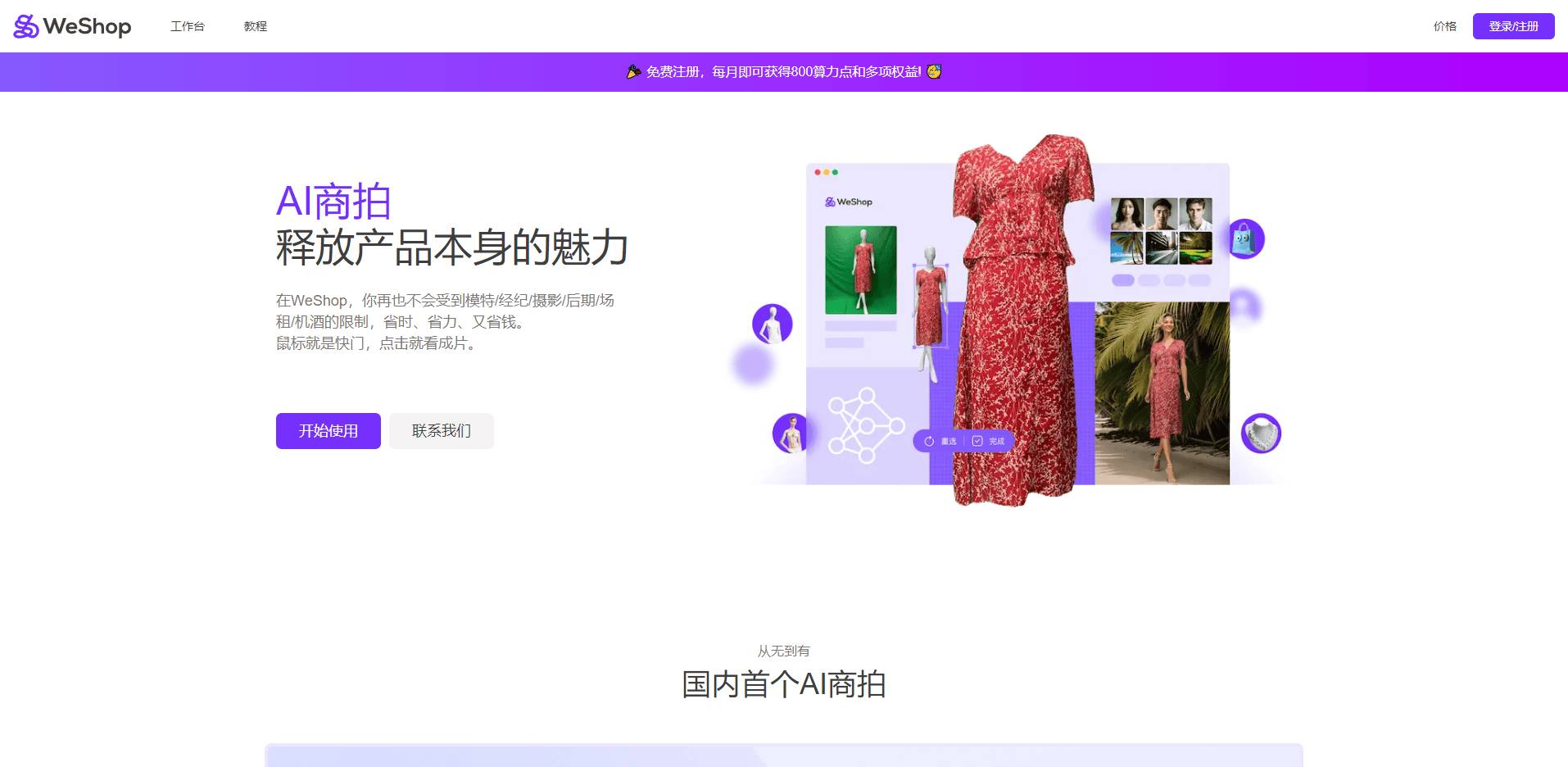Viewport: 1568px width, 767px height.
Task: Click the green dot in the mockup window header
Action: coord(836,172)
